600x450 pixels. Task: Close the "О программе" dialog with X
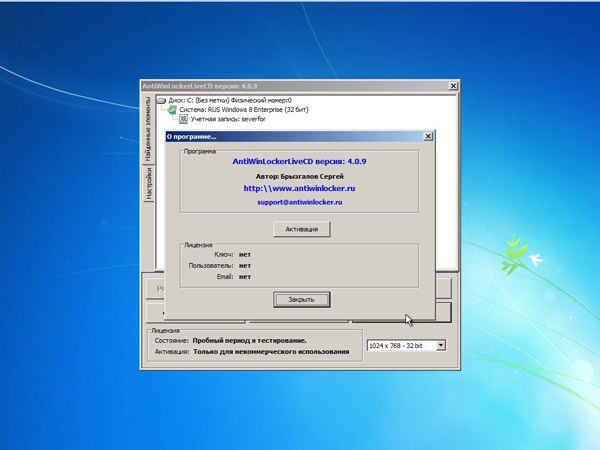(x=427, y=135)
